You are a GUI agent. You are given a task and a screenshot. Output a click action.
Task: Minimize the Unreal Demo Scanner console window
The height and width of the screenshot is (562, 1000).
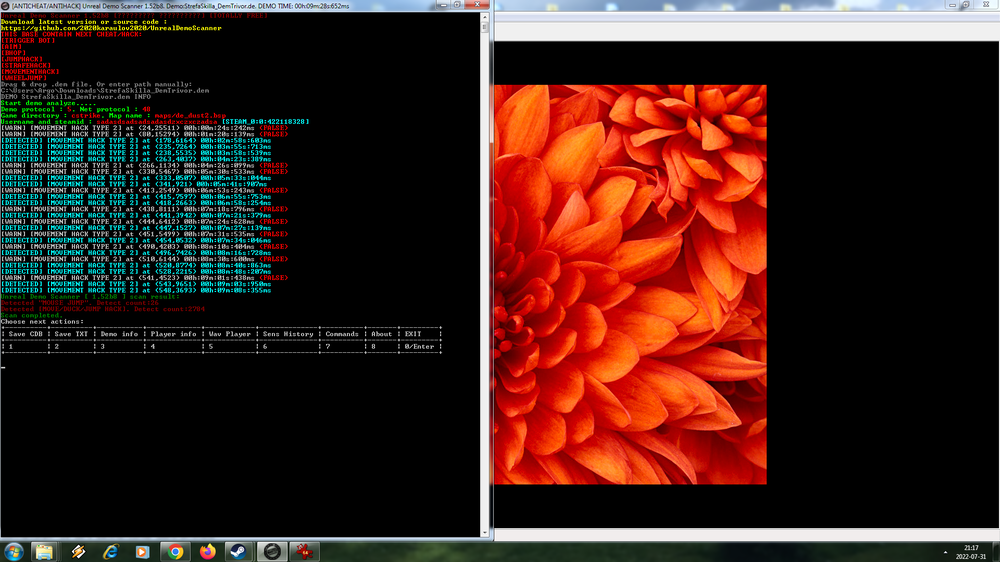point(444,5)
